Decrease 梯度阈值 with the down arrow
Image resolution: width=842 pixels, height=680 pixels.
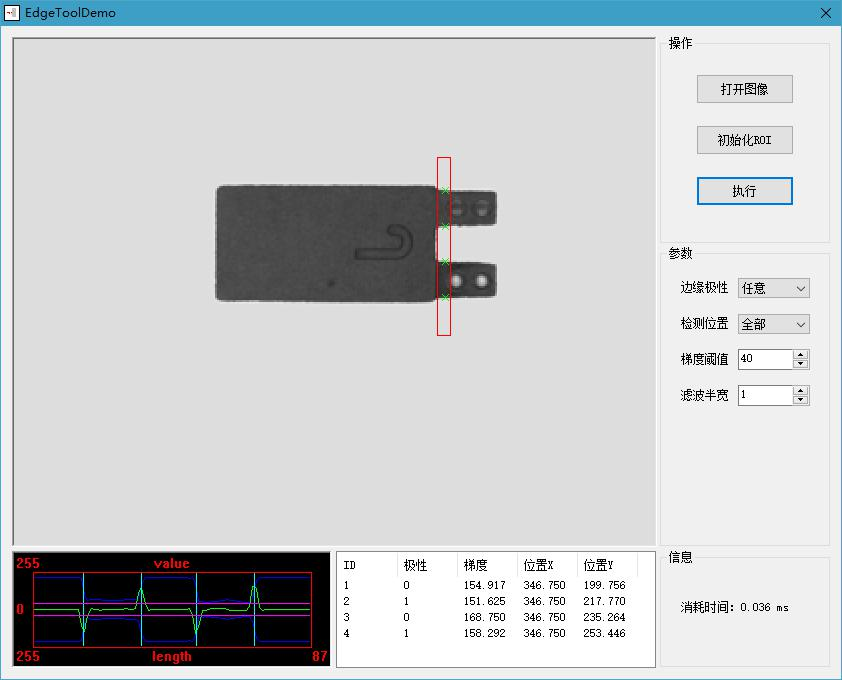click(800, 364)
